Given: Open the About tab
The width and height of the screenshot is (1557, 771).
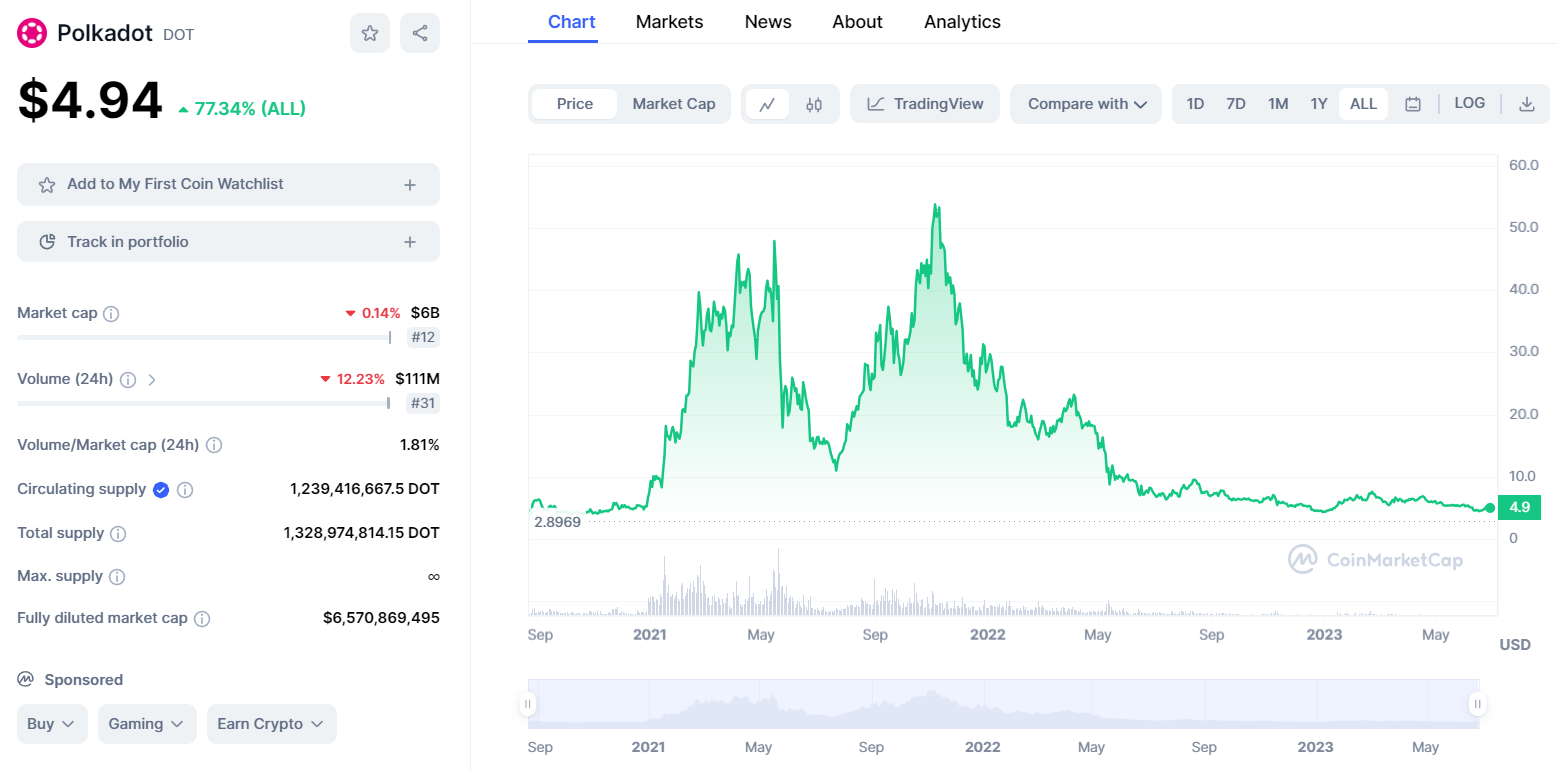Looking at the screenshot, I should [x=857, y=22].
